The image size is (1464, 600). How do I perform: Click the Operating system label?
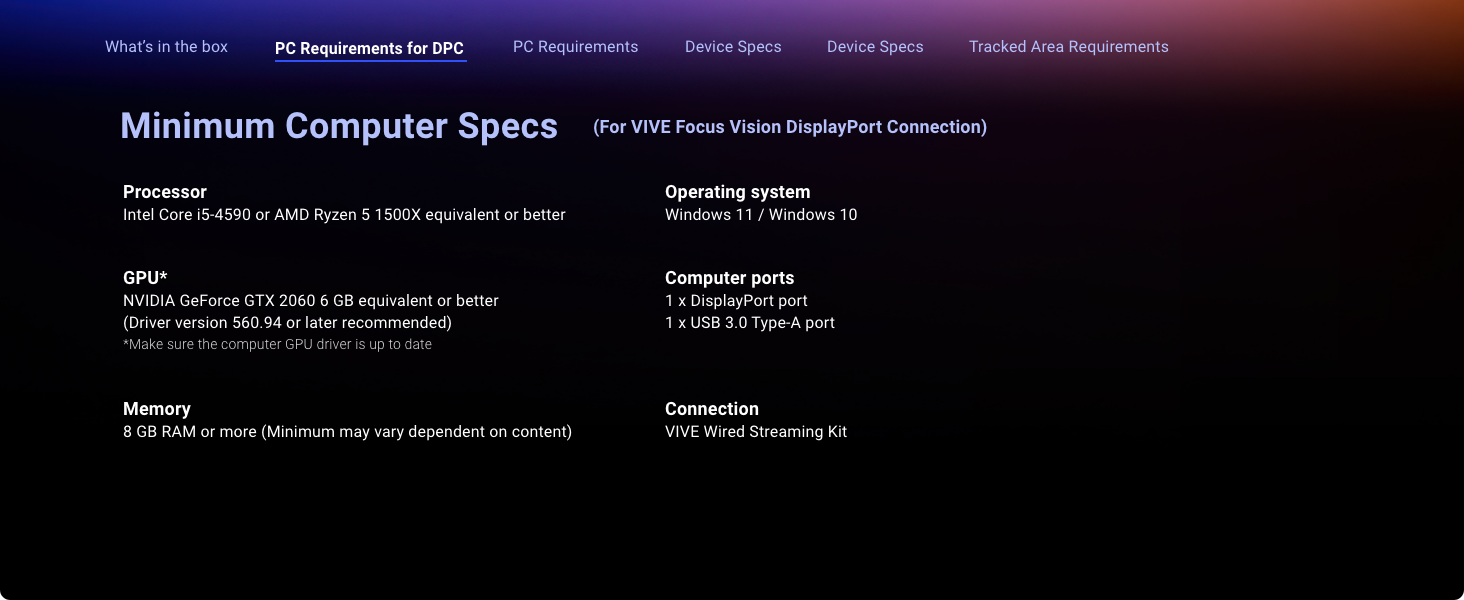coord(737,192)
